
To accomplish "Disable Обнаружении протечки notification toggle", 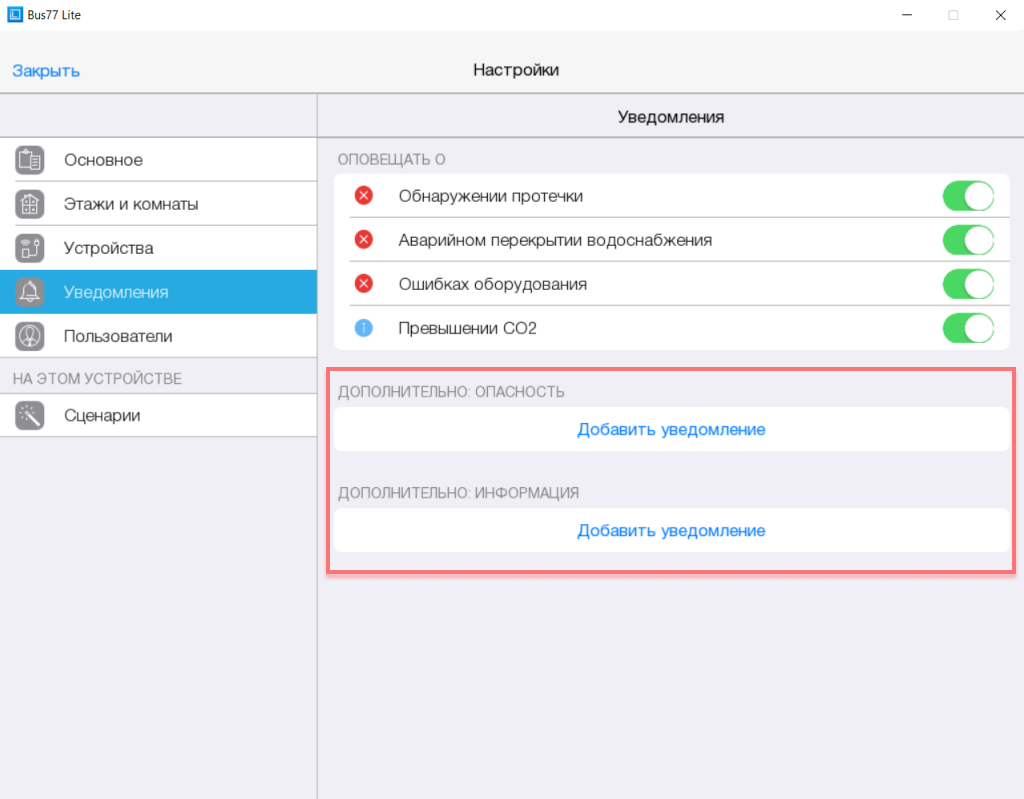I will [x=967, y=196].
